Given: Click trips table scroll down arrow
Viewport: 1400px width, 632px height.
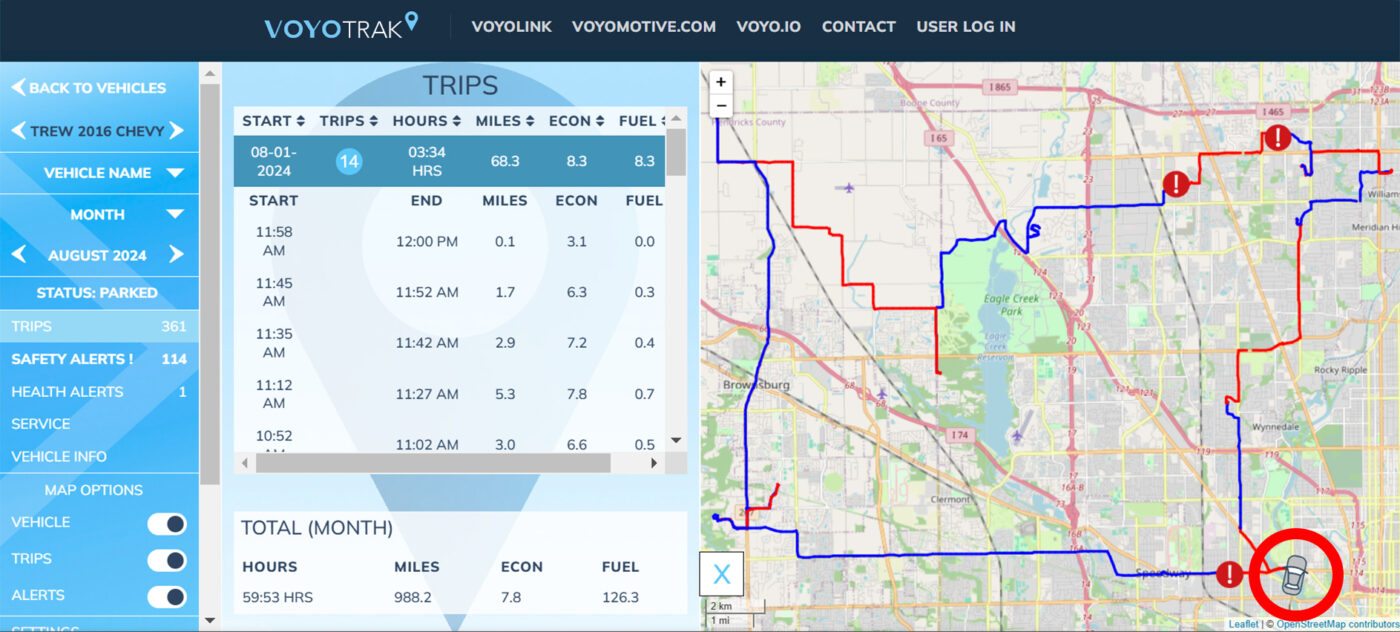Looking at the screenshot, I should (676, 440).
